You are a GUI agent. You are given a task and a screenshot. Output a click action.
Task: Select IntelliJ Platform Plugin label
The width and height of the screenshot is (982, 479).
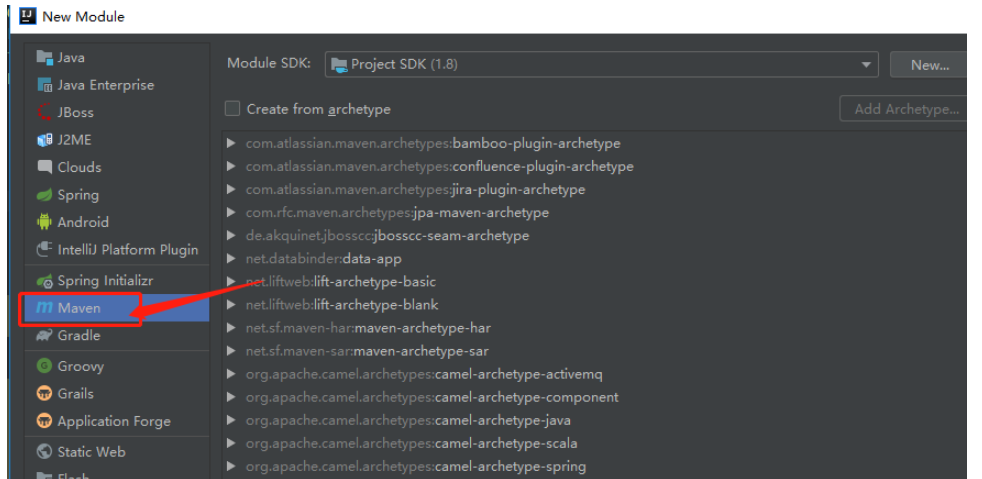click(x=128, y=250)
